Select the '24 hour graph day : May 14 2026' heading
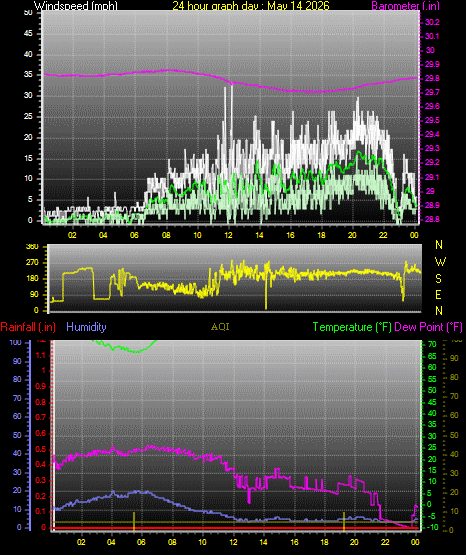Screen dimensions: 466x555 click(251, 6)
